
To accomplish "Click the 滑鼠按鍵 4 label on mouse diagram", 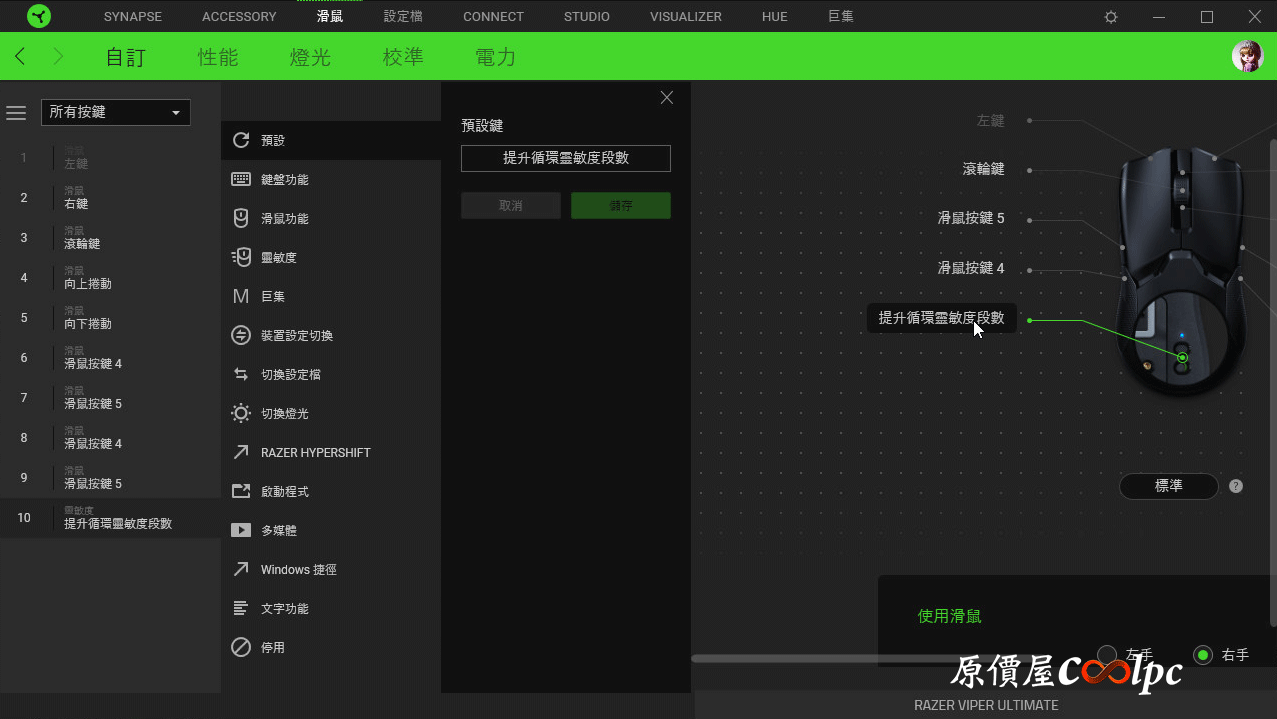I will pyautogui.click(x=971, y=268).
